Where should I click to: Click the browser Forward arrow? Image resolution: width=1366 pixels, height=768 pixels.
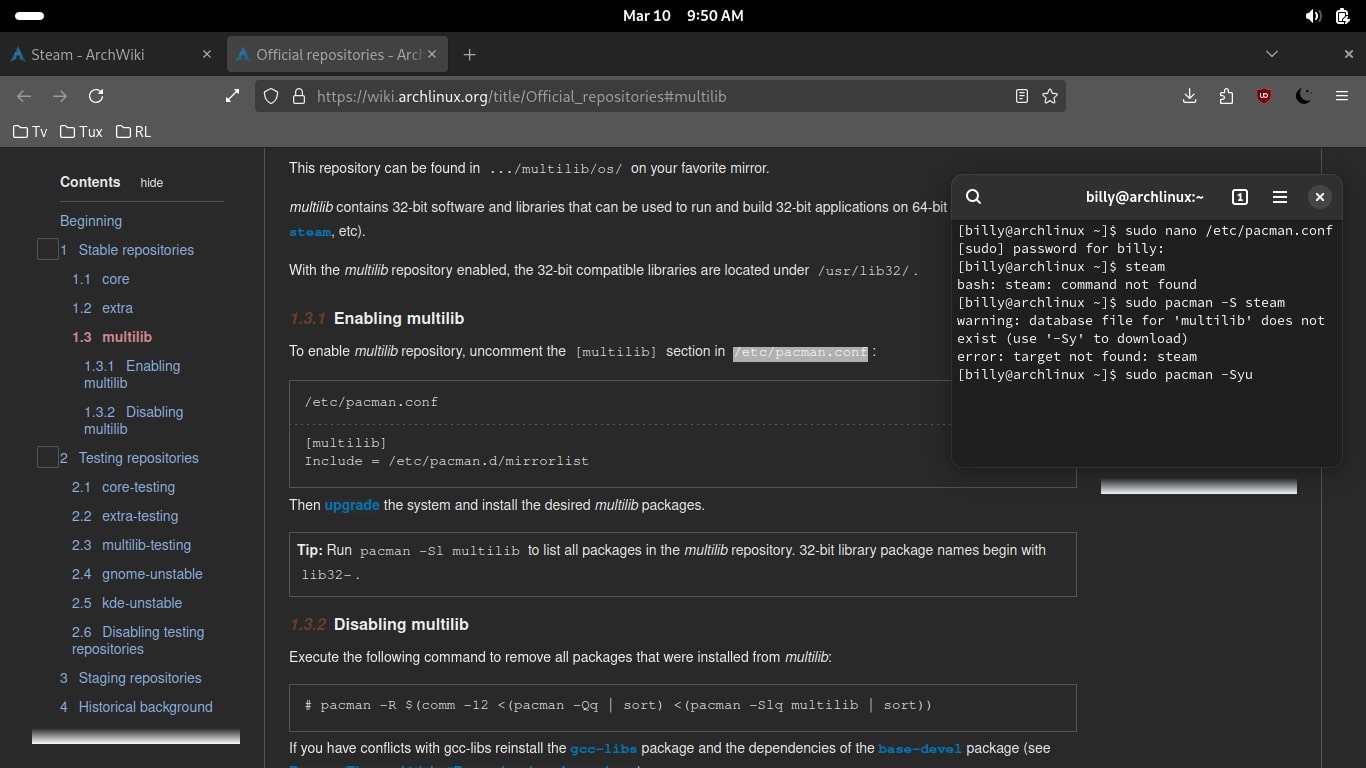click(x=60, y=96)
